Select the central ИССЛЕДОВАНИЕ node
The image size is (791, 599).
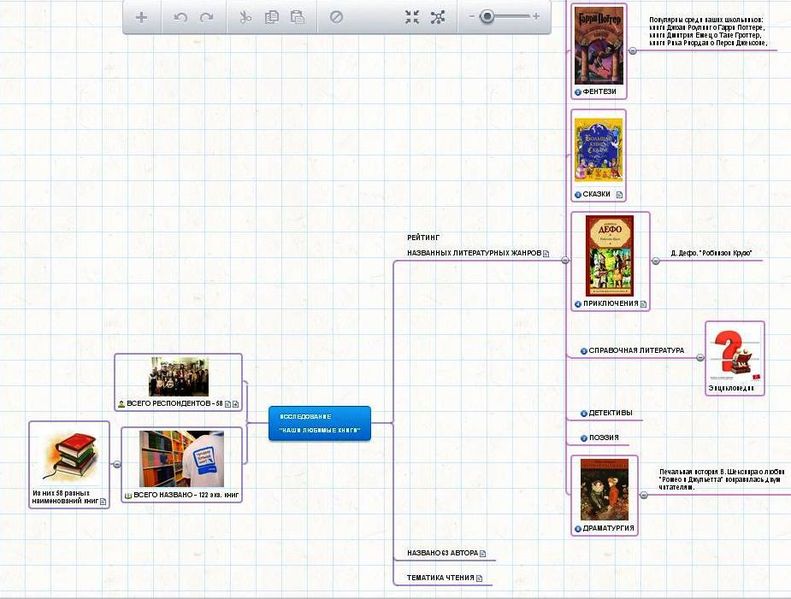[320, 423]
